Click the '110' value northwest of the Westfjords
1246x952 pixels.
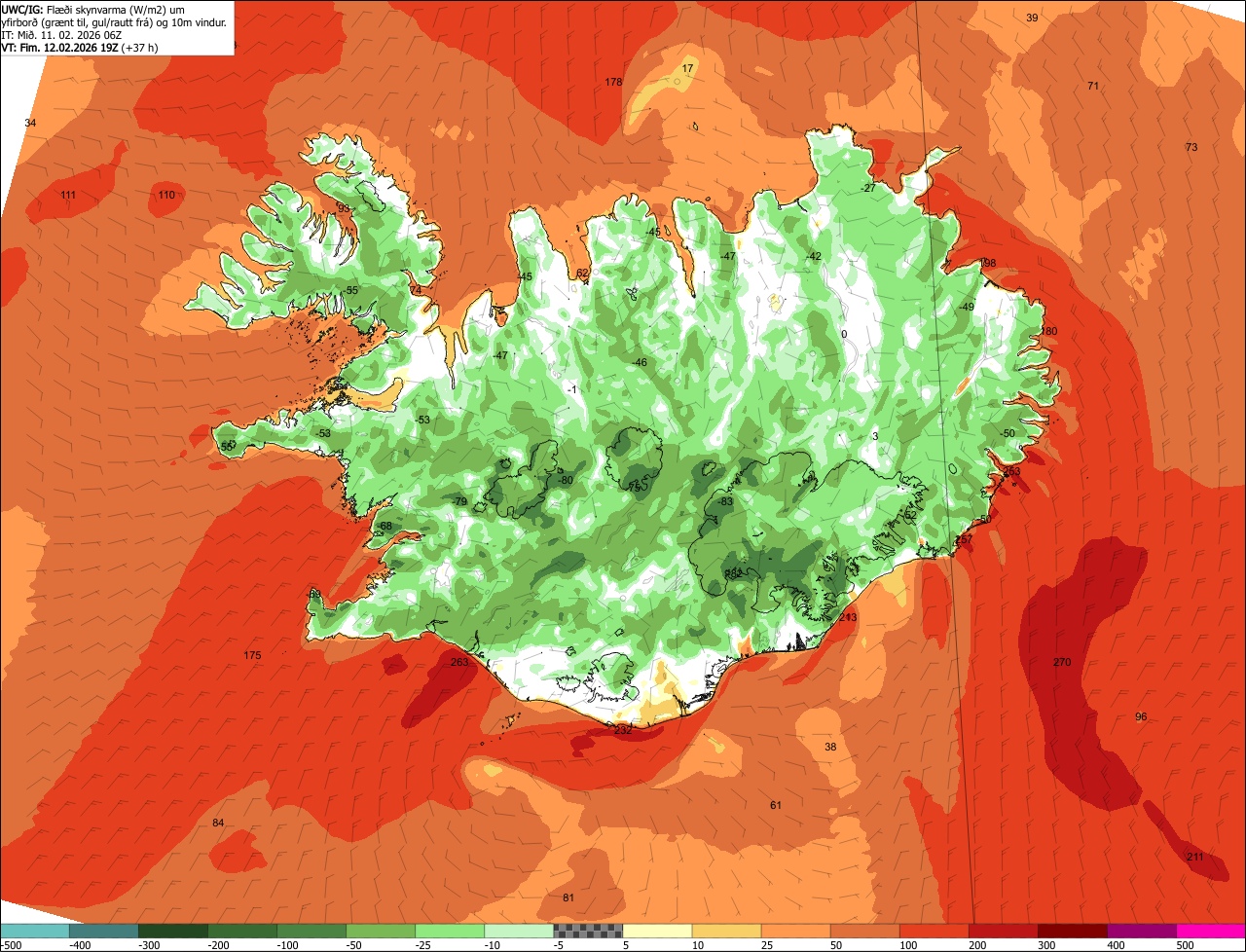point(166,195)
